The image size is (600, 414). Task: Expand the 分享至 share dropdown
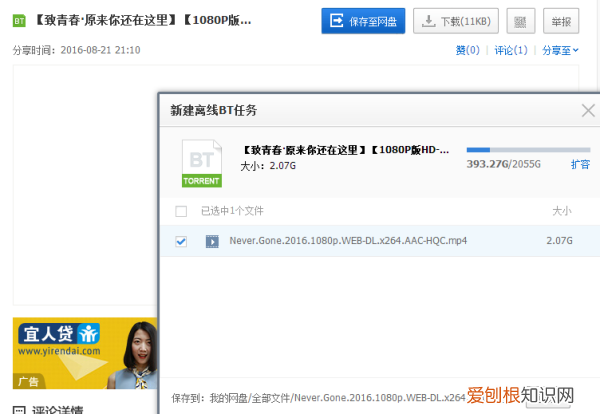click(560, 50)
